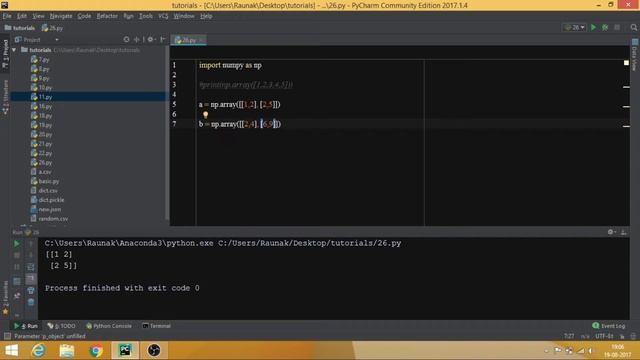This screenshot has height=360, width=640.
Task: Select a.csv in project tree
Action: point(41,172)
